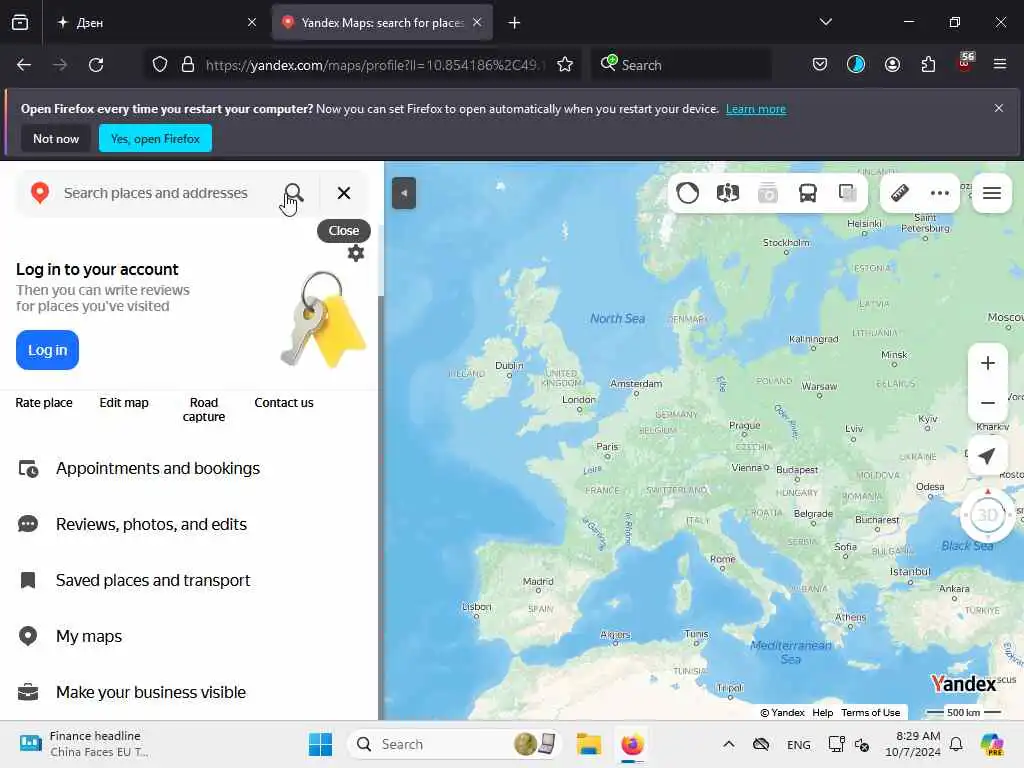This screenshot has width=1024, height=768.
Task: Focus the Firefox Search box
Action: coord(682,65)
